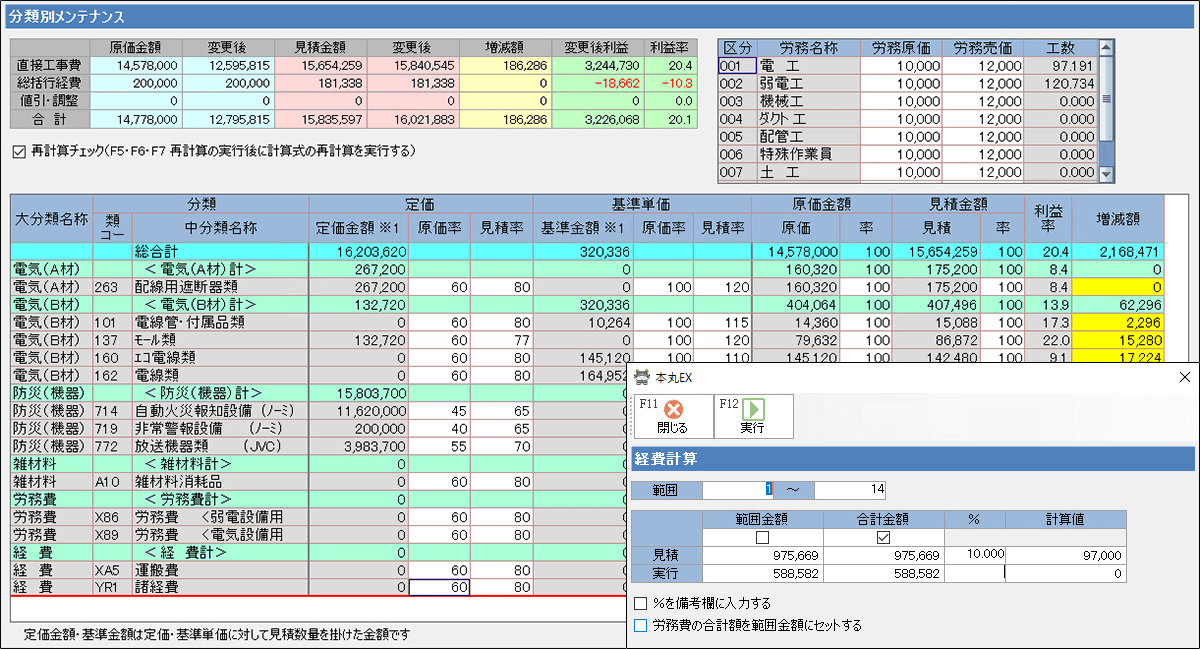1200x649 pixels.
Task: Select row X89 労務費＜電気設備用
Action: (320, 534)
